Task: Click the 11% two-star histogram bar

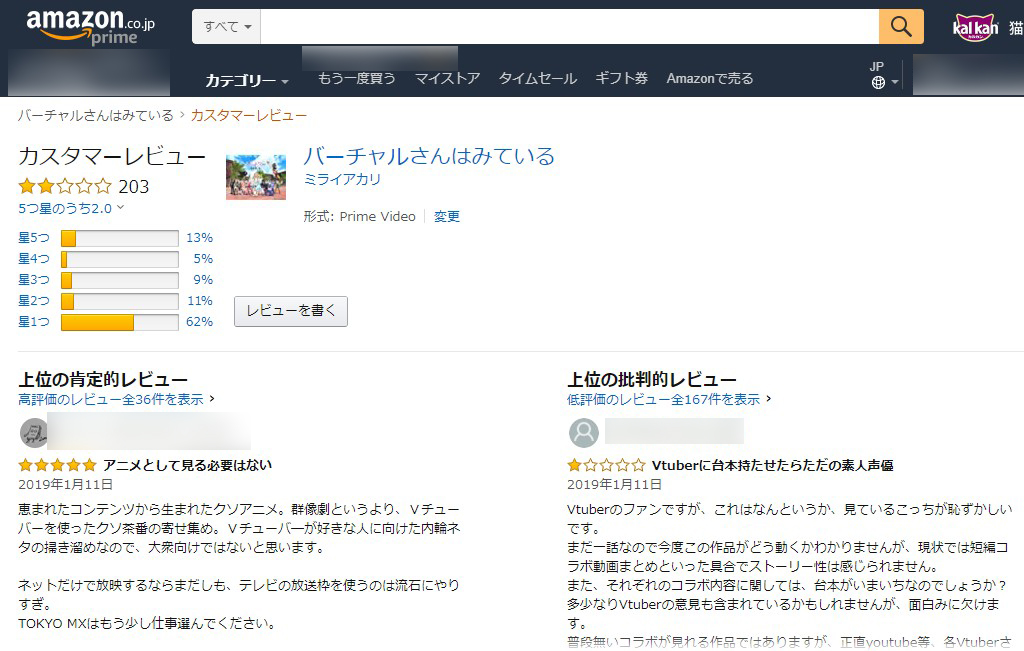Action: pyautogui.click(x=120, y=301)
